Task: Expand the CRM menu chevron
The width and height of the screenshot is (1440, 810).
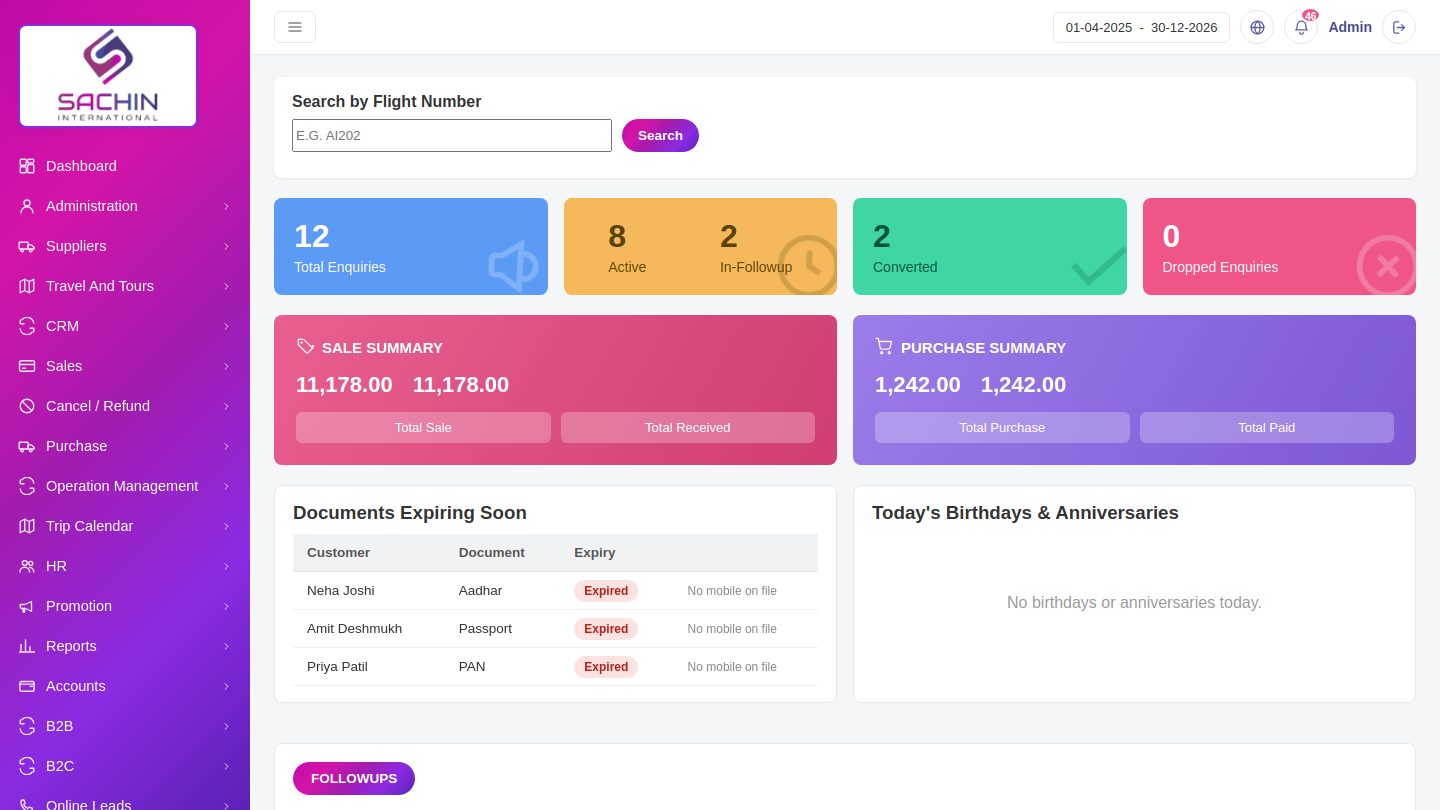Action: 226,326
